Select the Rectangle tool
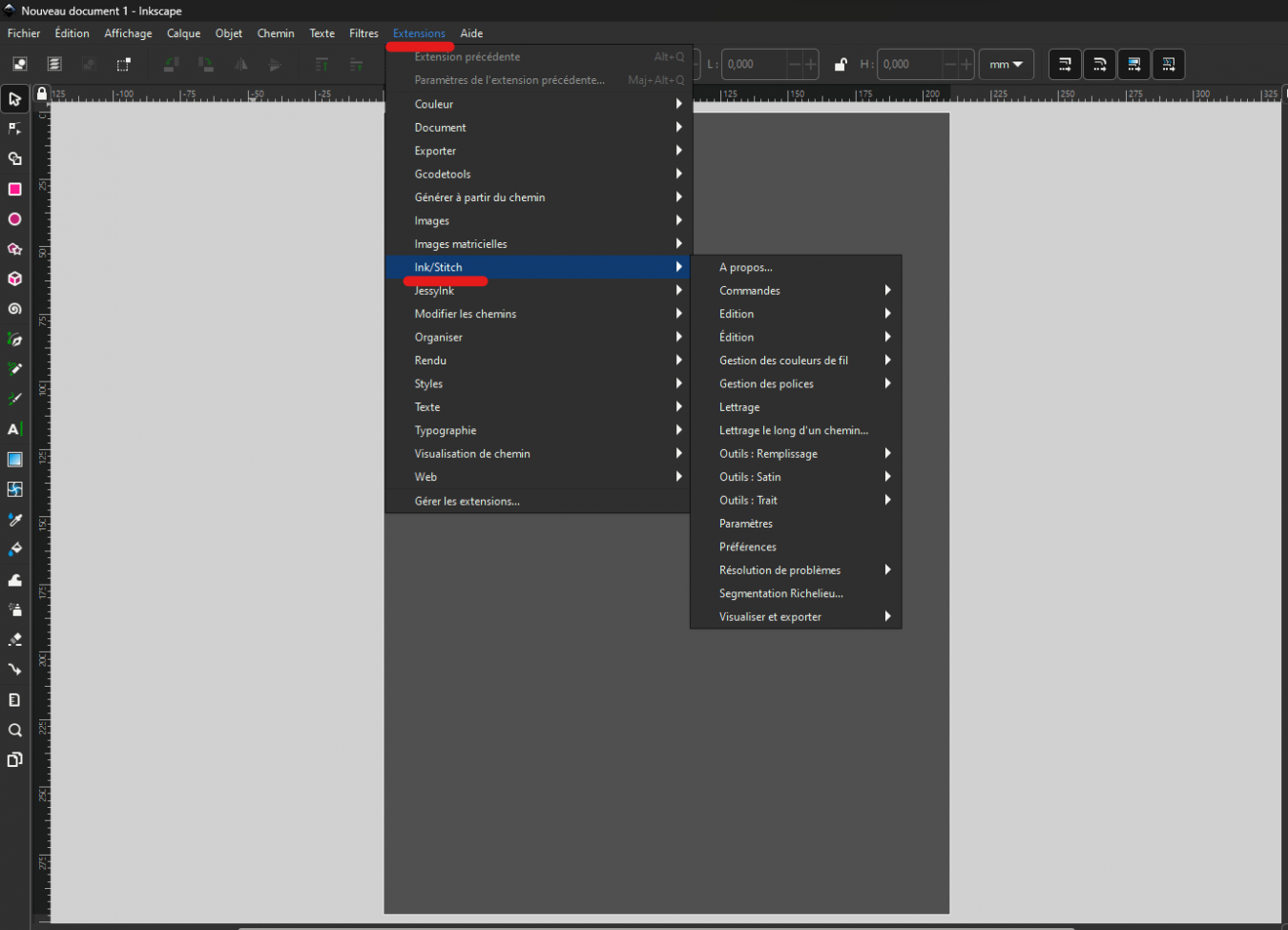Viewport: 1288px width, 930px height. [x=14, y=190]
